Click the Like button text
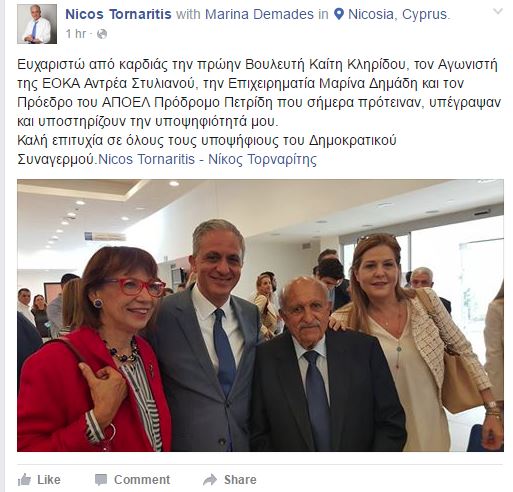 coord(49,480)
